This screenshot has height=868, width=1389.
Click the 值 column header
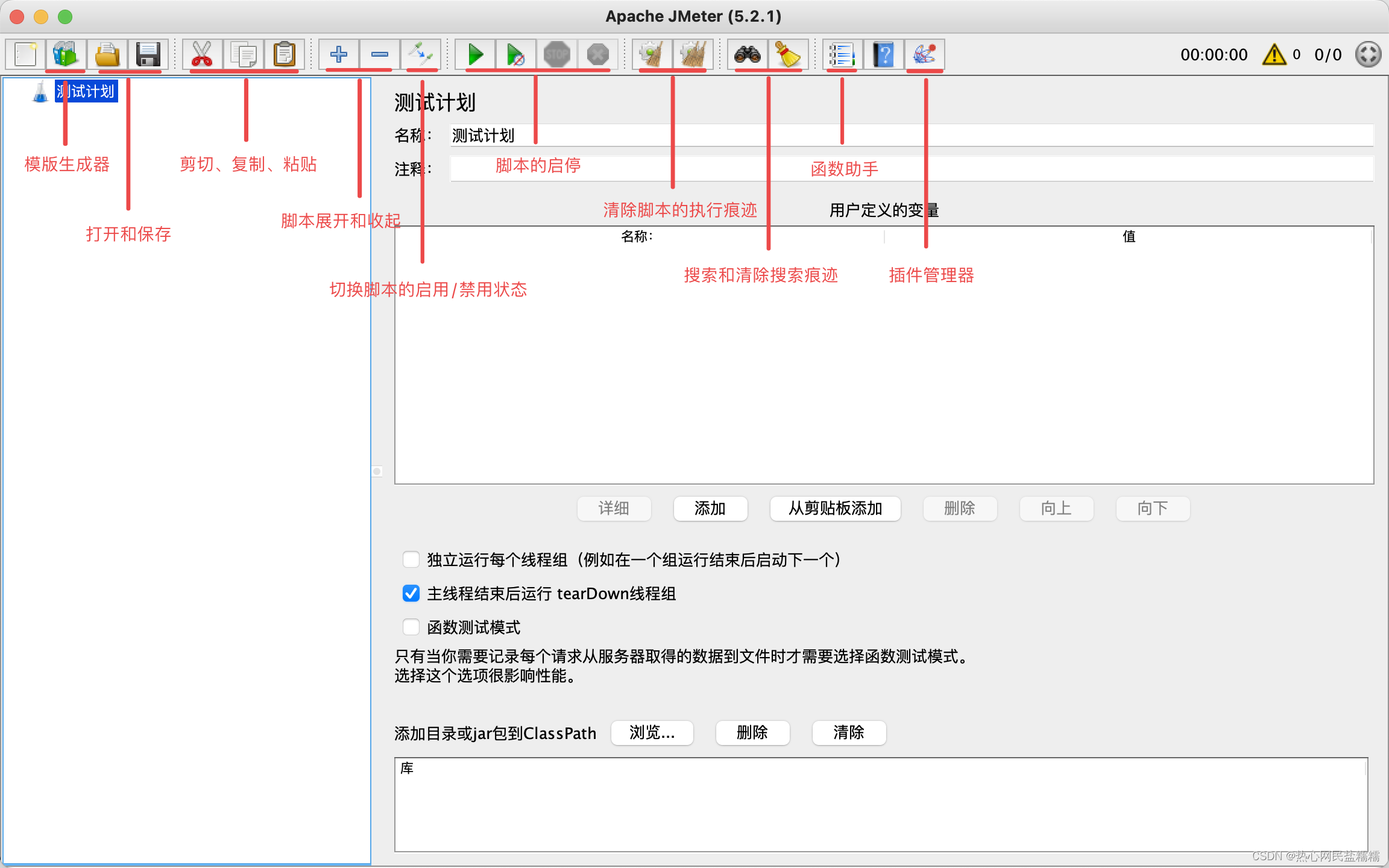pyautogui.click(x=1129, y=236)
